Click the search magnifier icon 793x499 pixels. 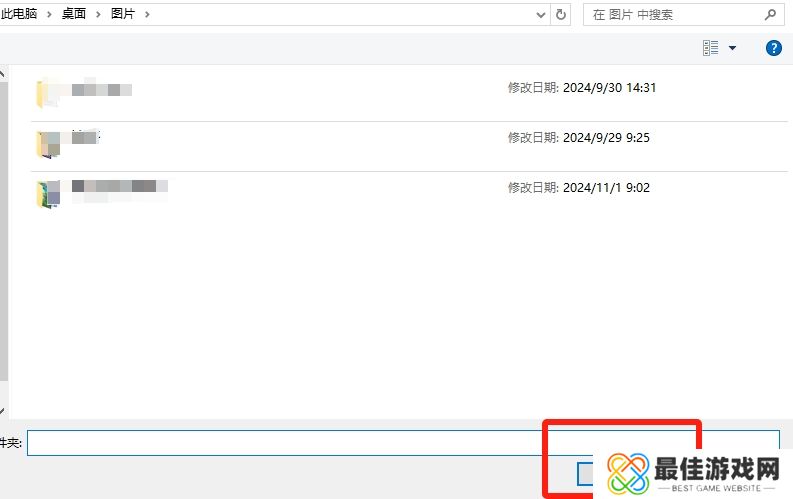click(x=770, y=15)
